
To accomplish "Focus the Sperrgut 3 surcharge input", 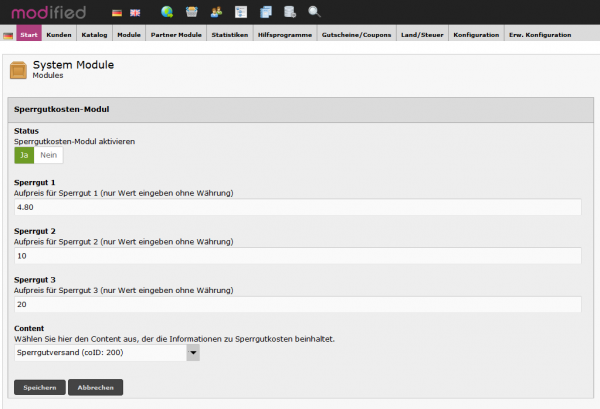I will pos(297,304).
